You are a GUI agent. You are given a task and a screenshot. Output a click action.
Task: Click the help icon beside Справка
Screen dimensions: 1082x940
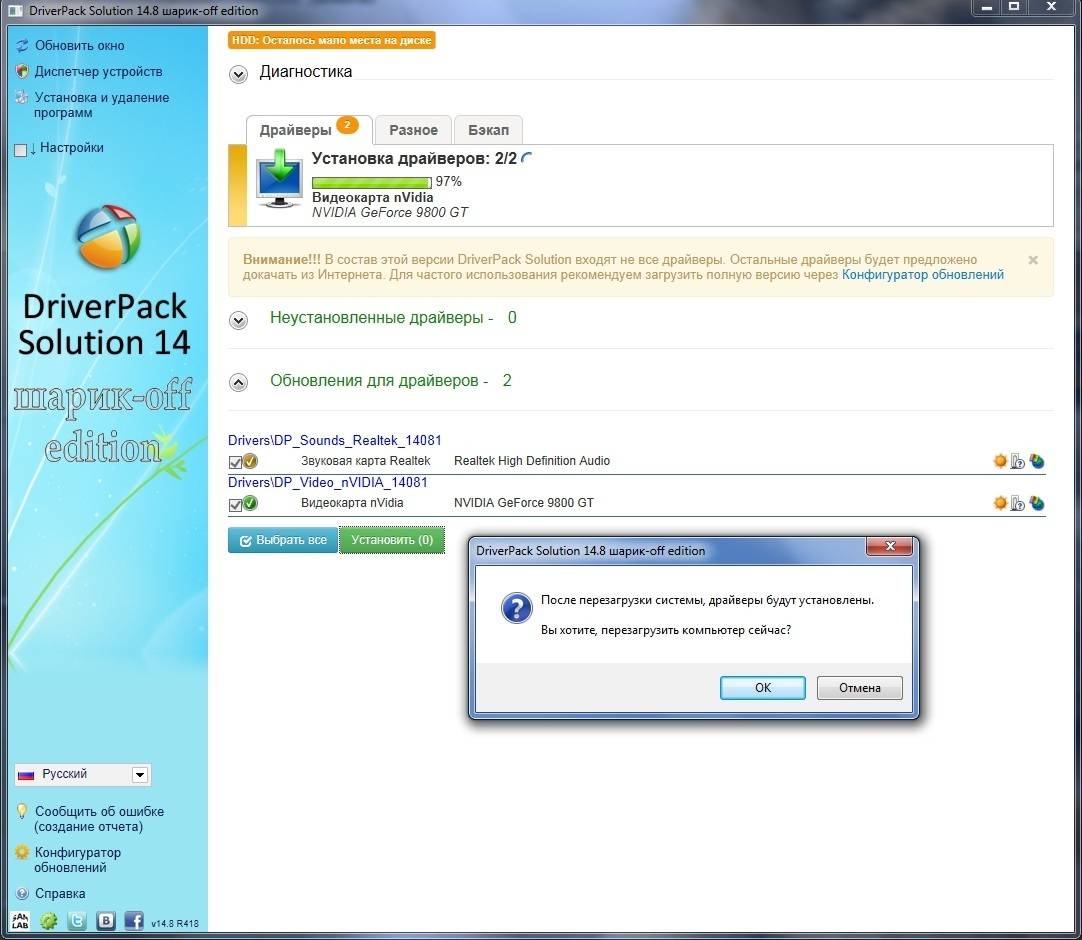click(22, 893)
